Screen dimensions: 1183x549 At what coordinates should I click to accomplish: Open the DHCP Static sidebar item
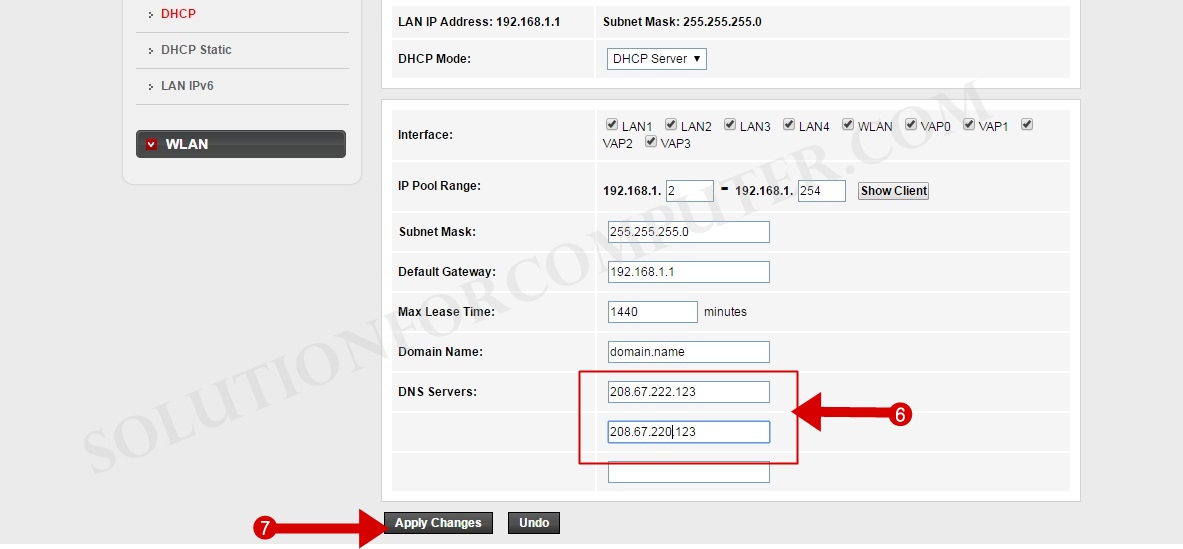click(196, 50)
